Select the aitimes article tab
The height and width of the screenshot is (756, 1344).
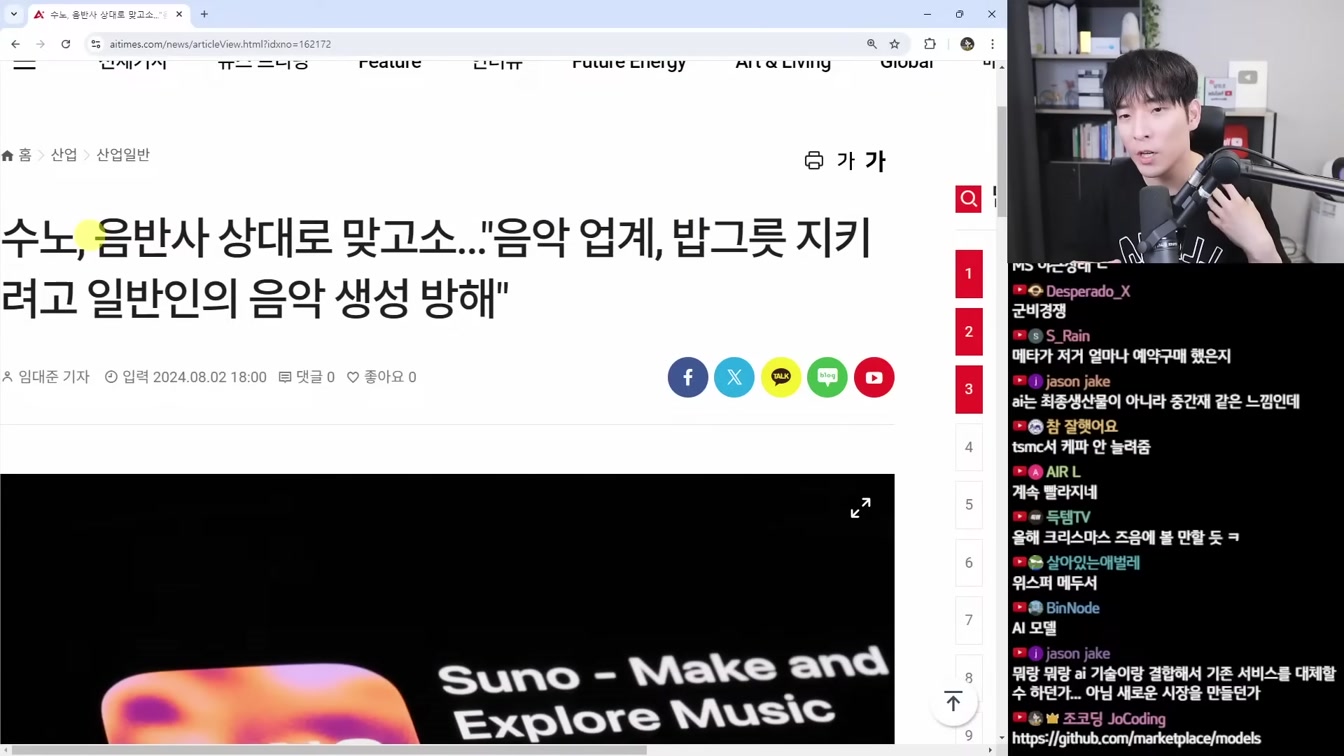[107, 14]
